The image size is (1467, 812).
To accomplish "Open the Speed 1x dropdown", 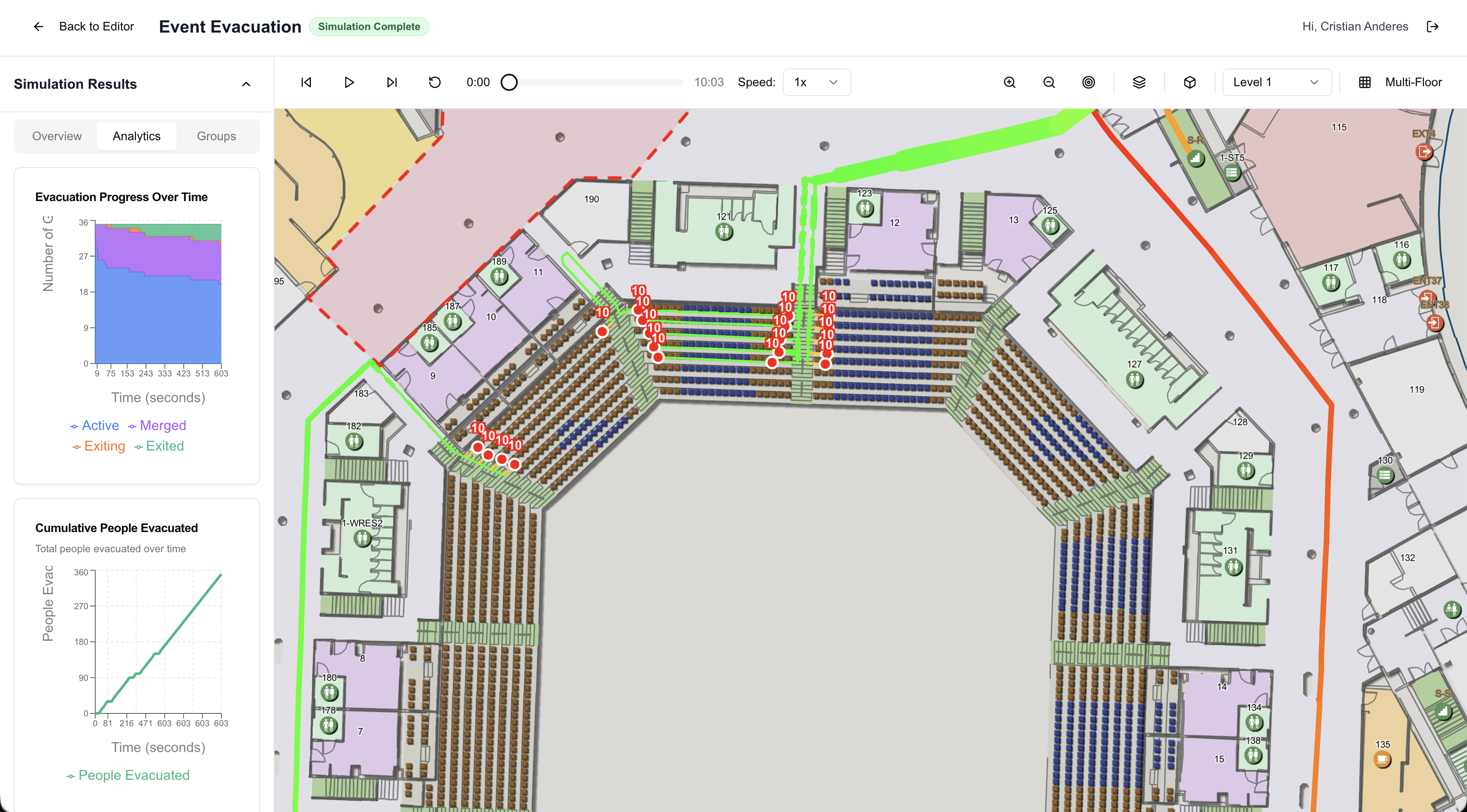I will [817, 82].
